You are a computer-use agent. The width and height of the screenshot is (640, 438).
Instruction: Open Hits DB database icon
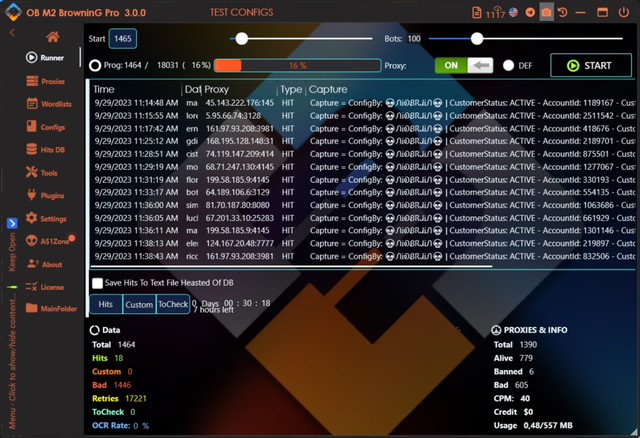(x=31, y=149)
